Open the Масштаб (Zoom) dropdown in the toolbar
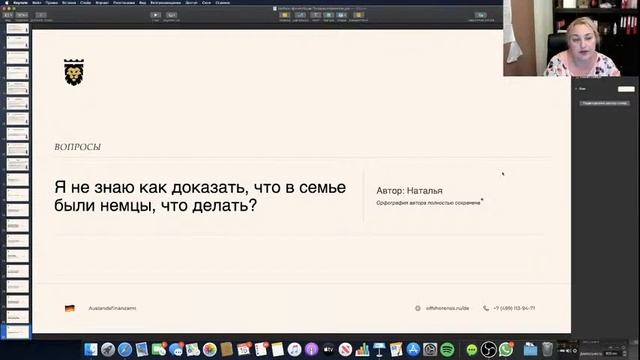 22,15
